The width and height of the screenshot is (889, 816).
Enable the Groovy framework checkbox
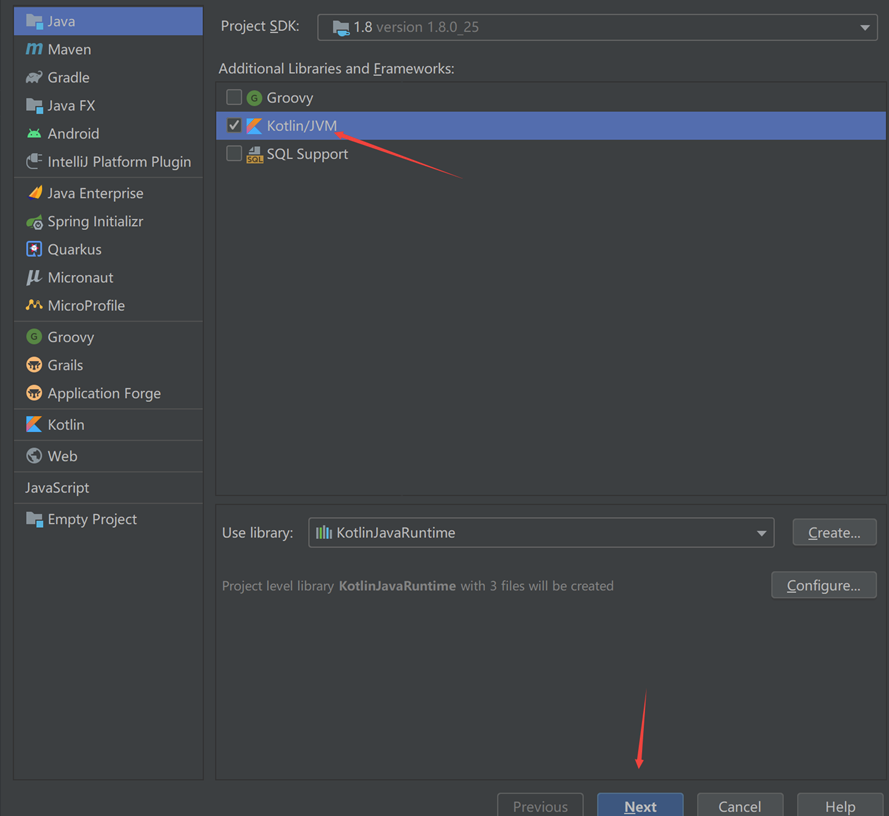pyautogui.click(x=234, y=98)
